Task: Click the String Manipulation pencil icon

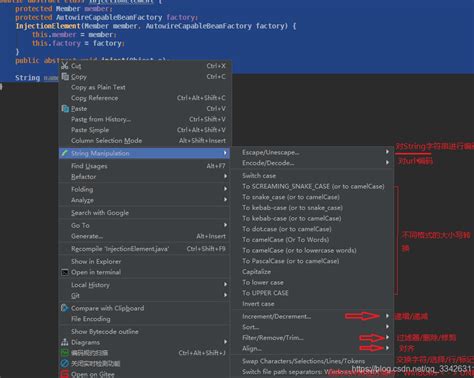Action: tap(65, 153)
